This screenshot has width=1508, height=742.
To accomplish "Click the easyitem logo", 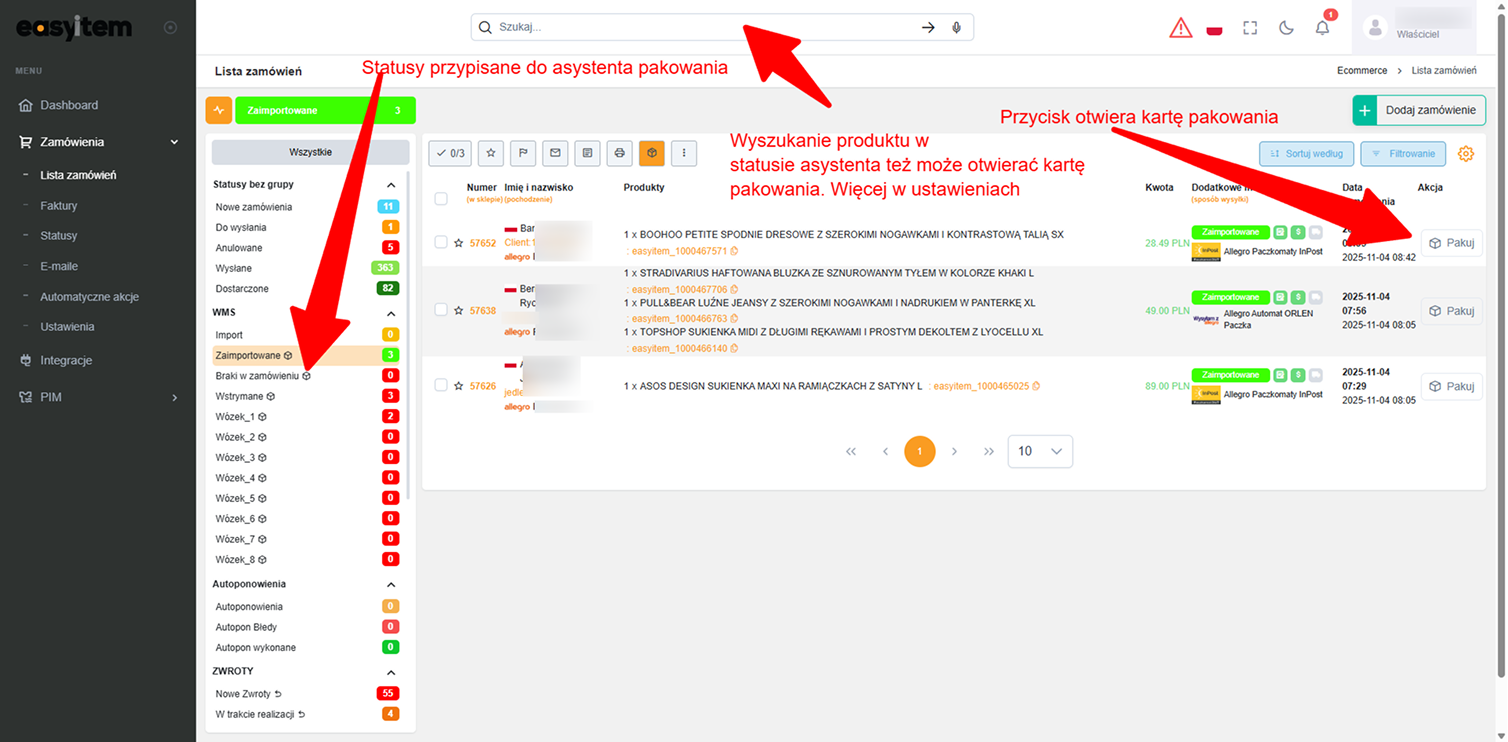I will click(74, 28).
